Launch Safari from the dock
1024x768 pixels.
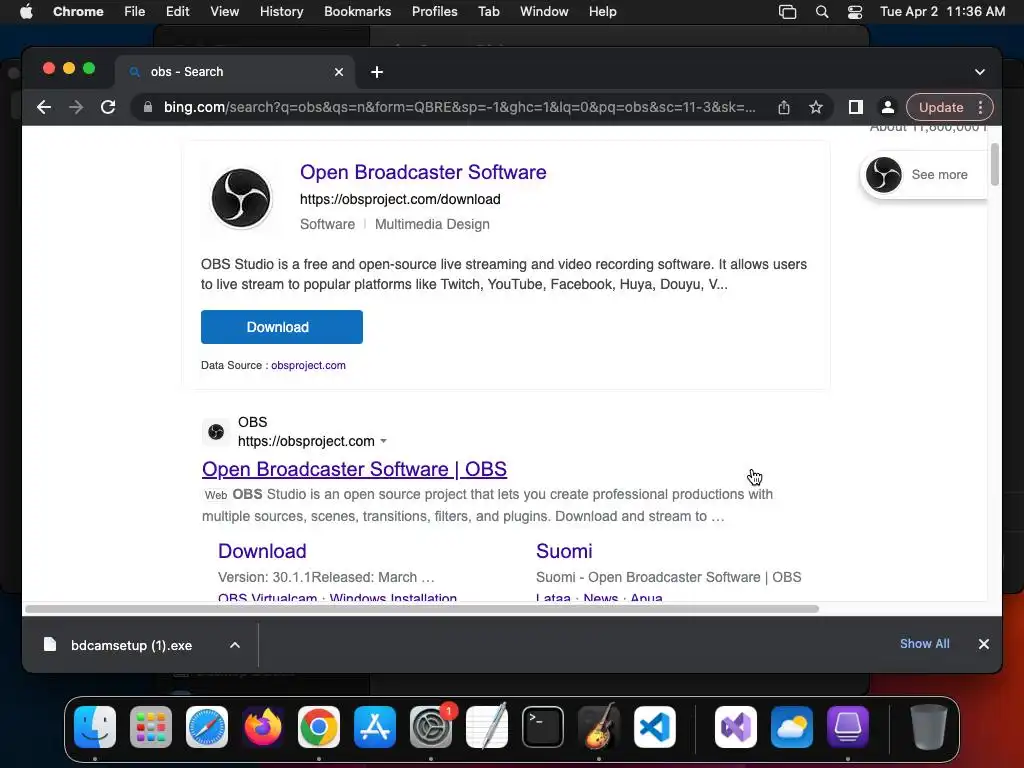[207, 727]
